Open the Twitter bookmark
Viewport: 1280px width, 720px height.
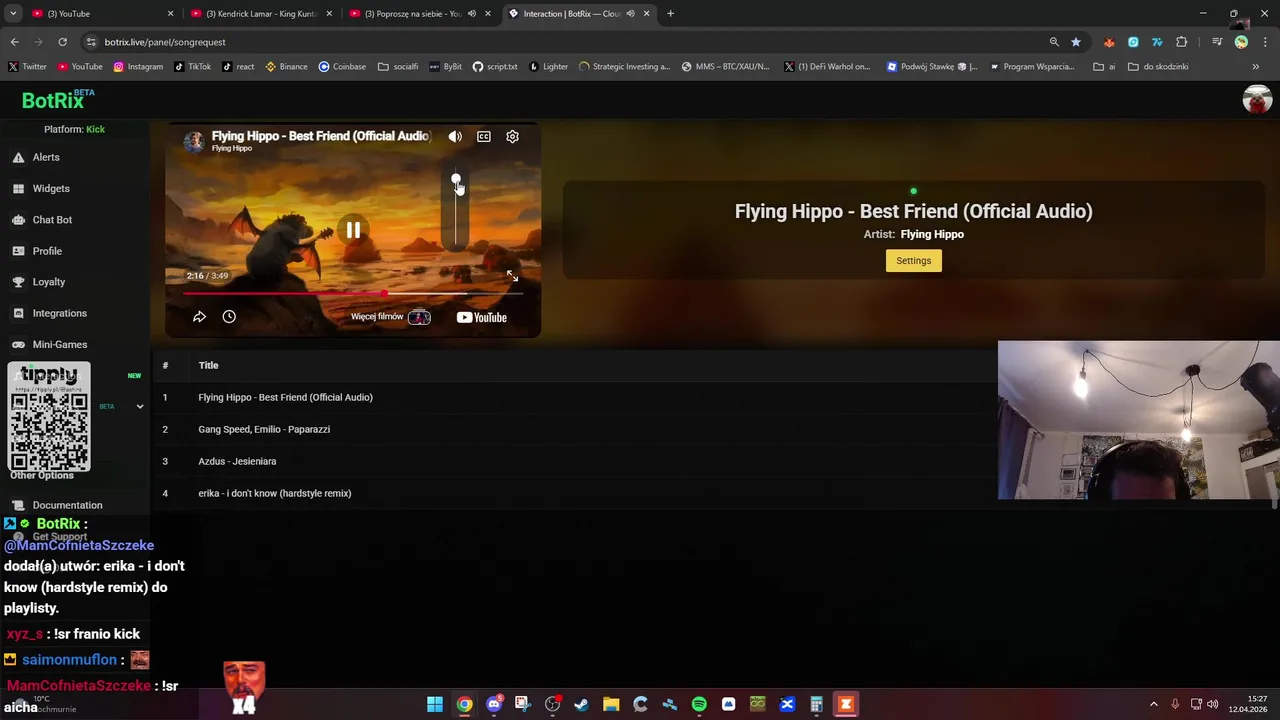click(x=27, y=67)
